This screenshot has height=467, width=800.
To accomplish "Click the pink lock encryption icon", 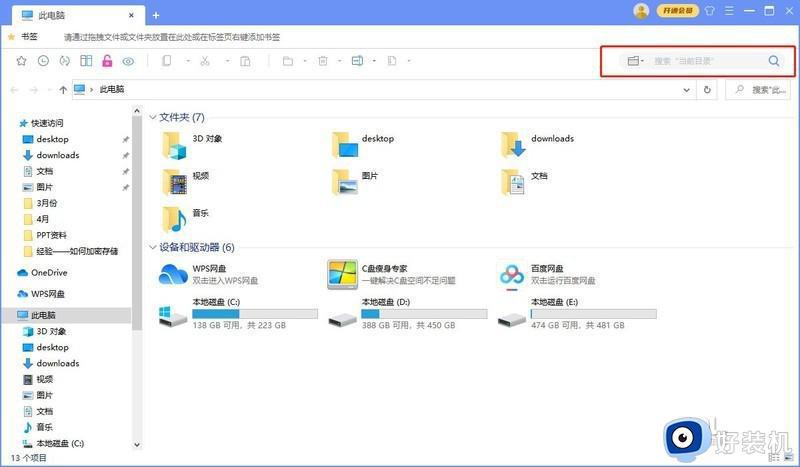I will tap(107, 61).
